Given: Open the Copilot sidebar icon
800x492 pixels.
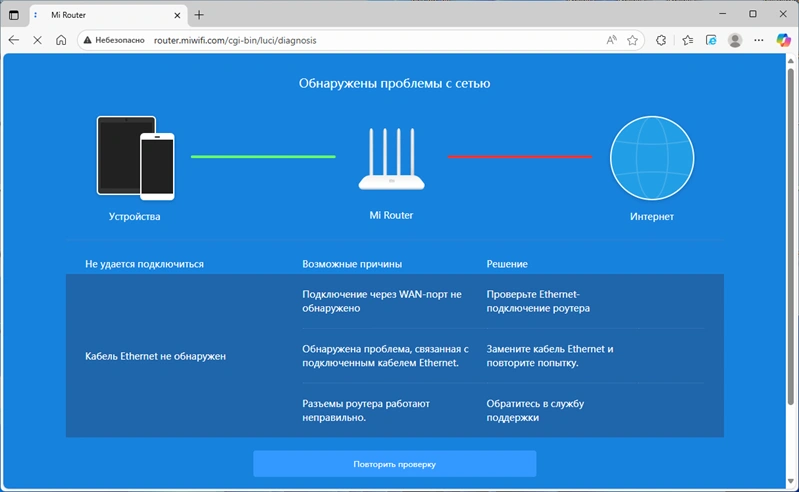Looking at the screenshot, I should (784, 40).
